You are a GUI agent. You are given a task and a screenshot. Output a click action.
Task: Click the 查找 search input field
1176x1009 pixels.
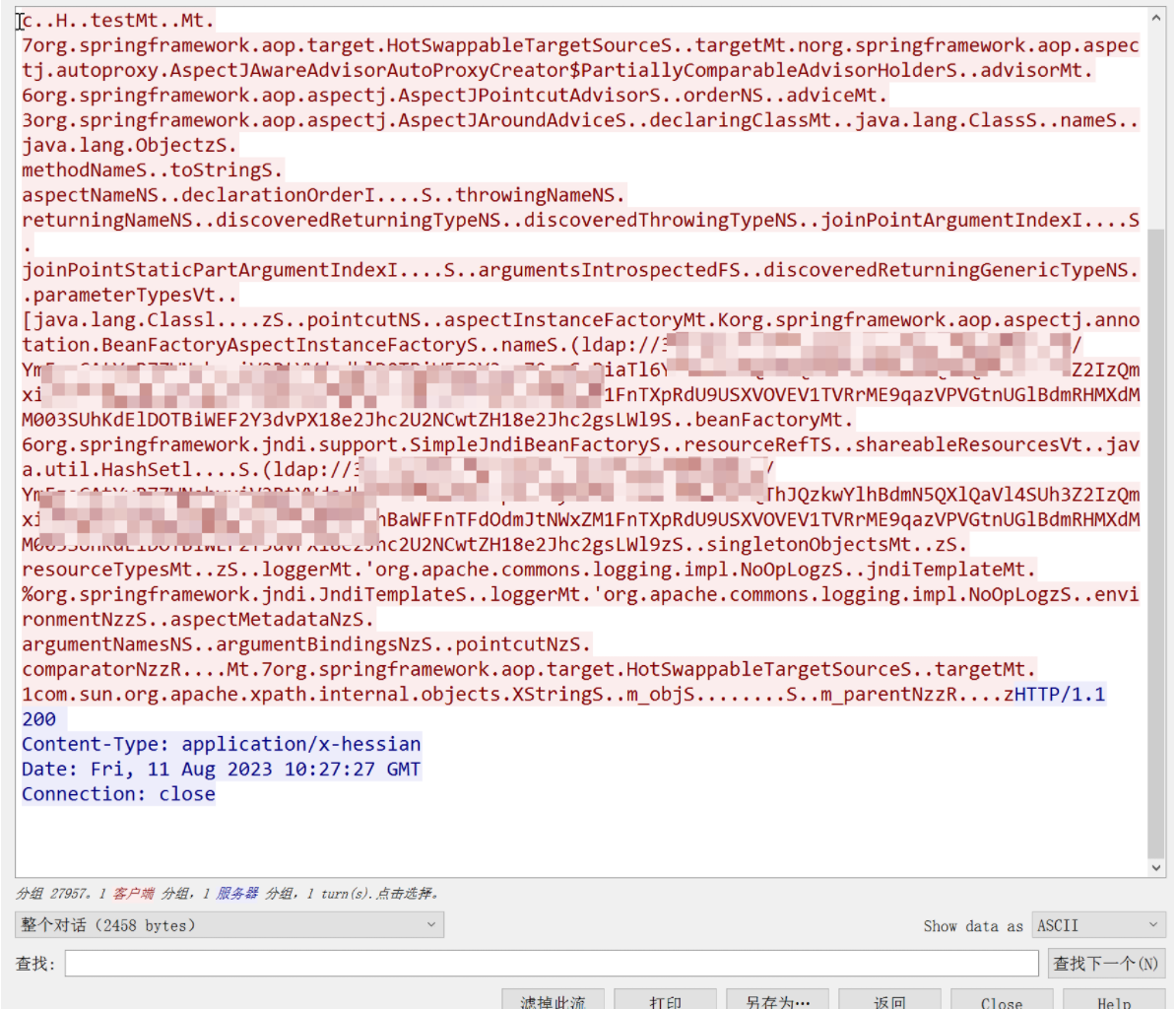coord(552,964)
